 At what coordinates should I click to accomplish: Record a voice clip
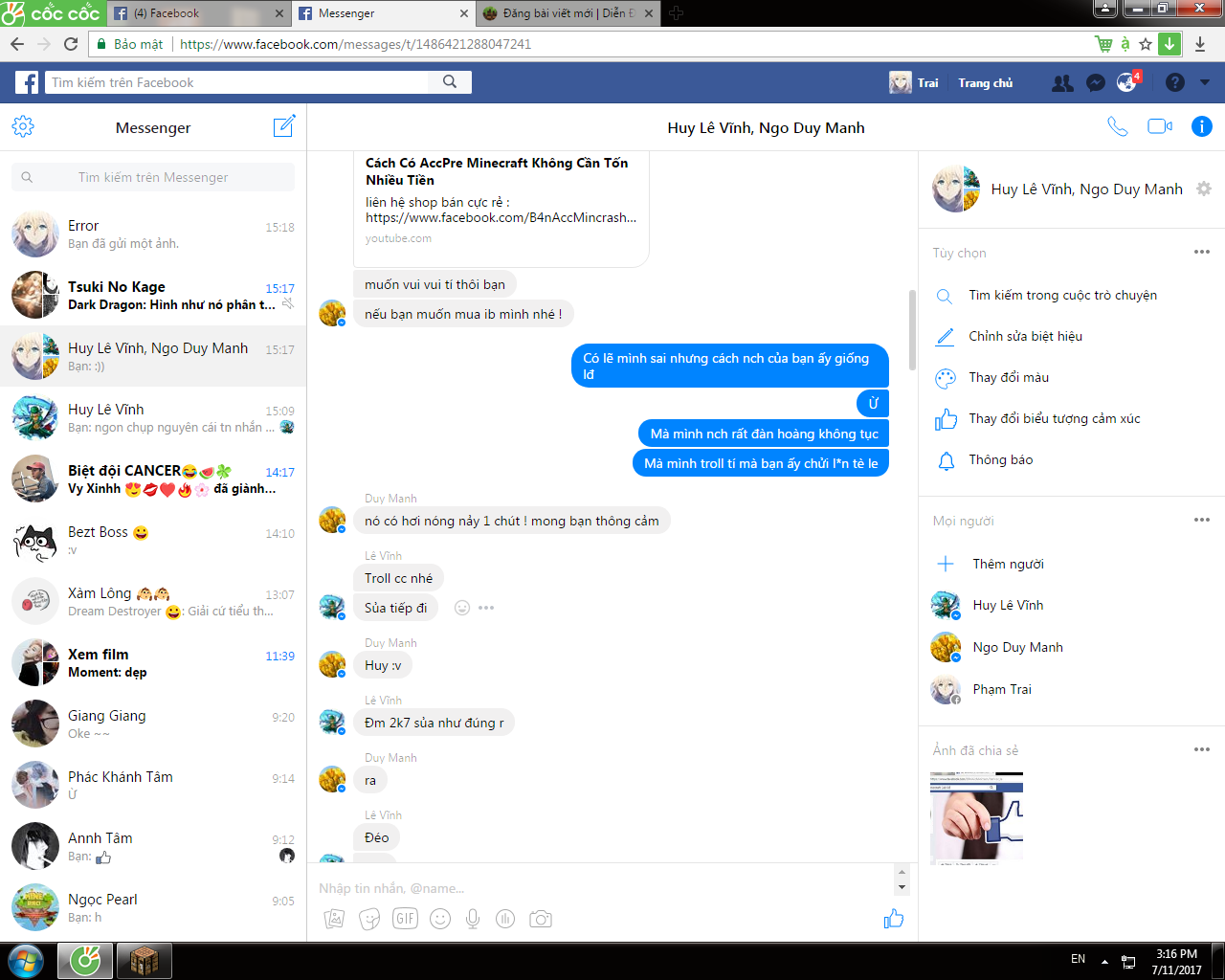tap(473, 919)
